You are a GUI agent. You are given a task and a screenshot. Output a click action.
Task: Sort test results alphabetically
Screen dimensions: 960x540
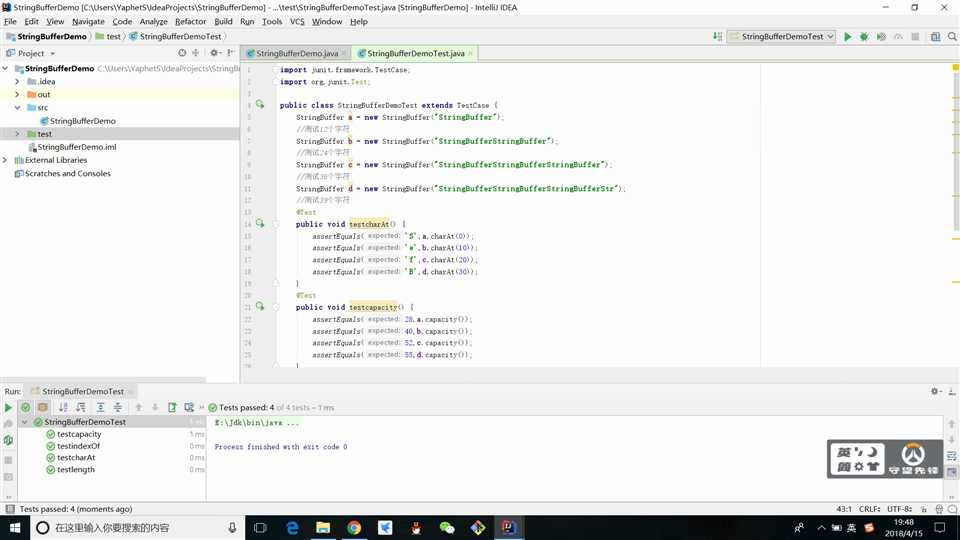63,407
